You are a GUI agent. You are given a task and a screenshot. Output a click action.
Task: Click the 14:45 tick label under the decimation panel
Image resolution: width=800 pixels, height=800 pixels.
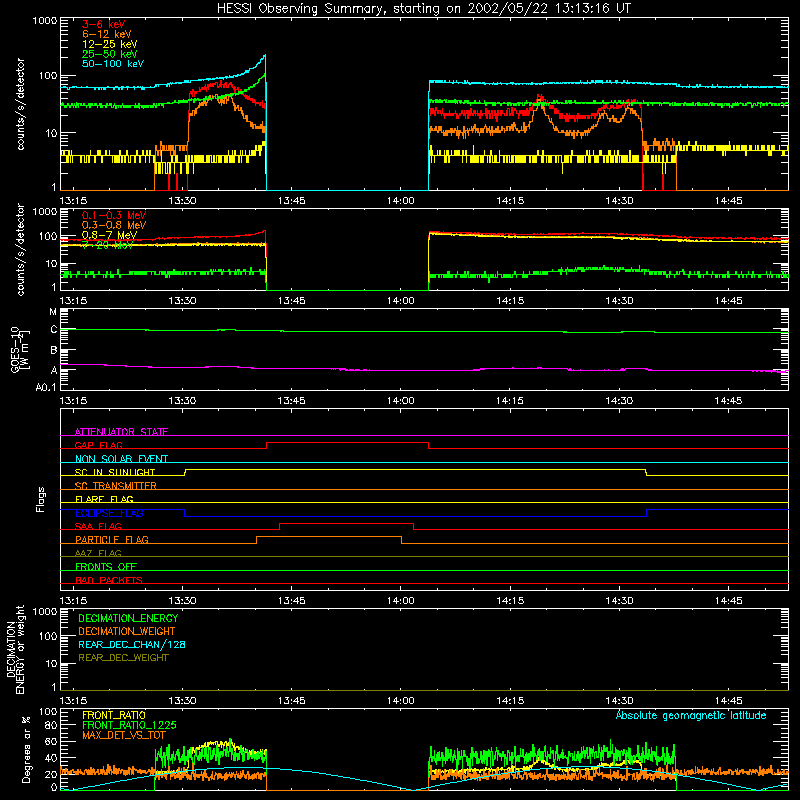729,701
